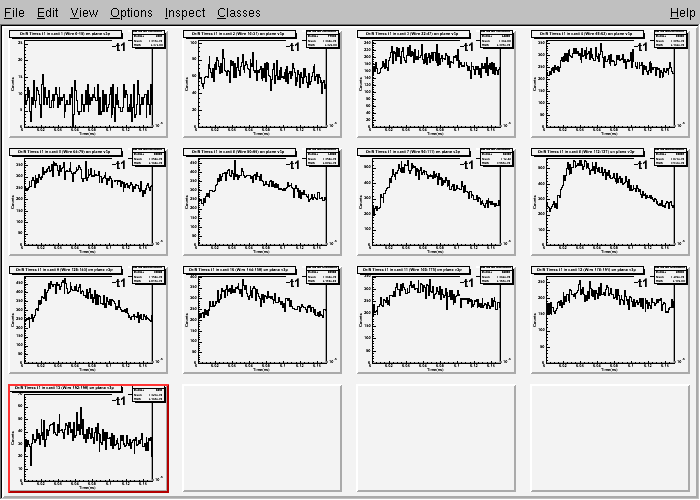Select the card 6 drift time histogram plot
The height and width of the screenshot is (500, 700).
(262, 202)
